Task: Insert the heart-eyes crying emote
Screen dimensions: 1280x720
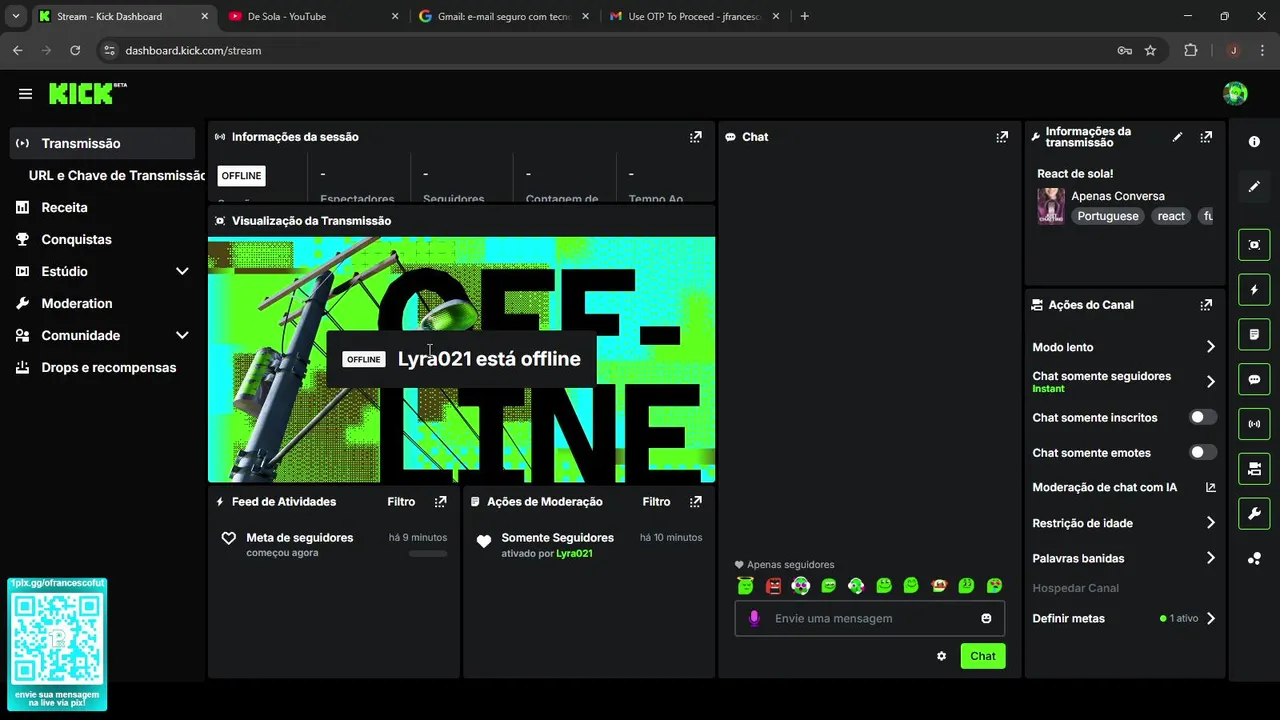Action: coord(994,586)
